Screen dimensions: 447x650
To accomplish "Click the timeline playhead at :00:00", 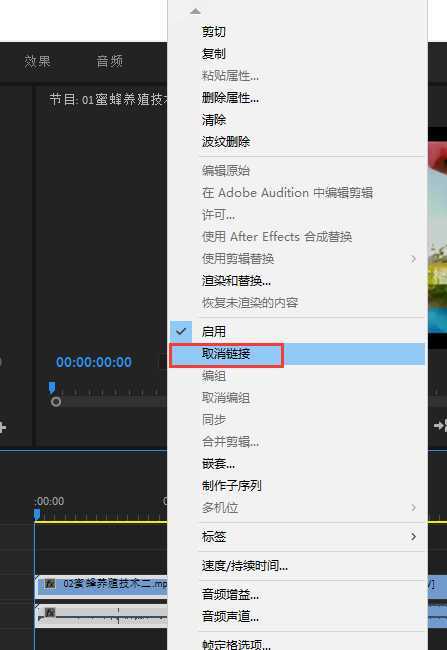I will point(37,514).
